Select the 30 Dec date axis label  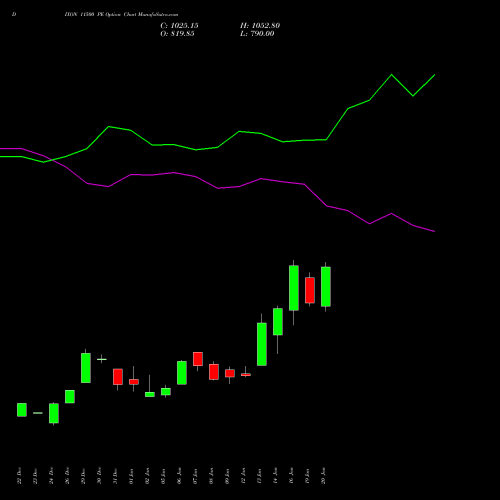click(99, 476)
